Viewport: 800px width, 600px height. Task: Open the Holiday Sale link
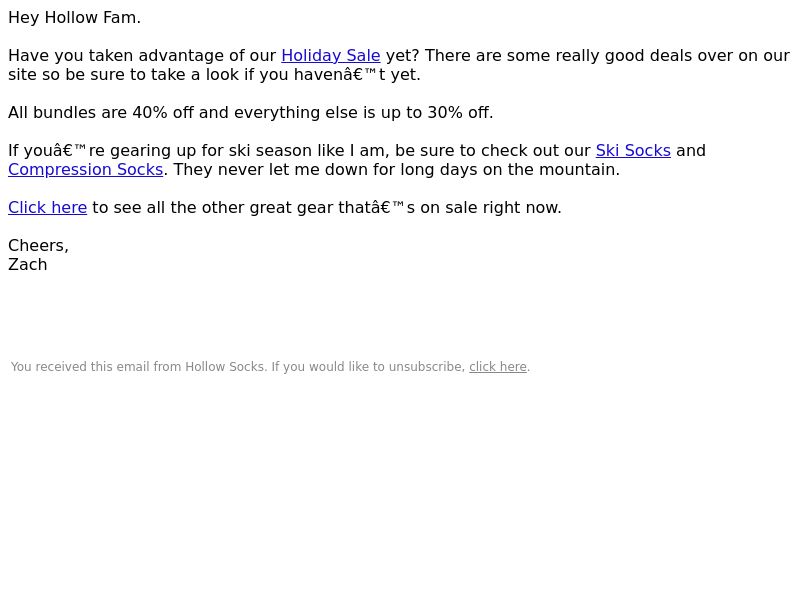click(331, 56)
